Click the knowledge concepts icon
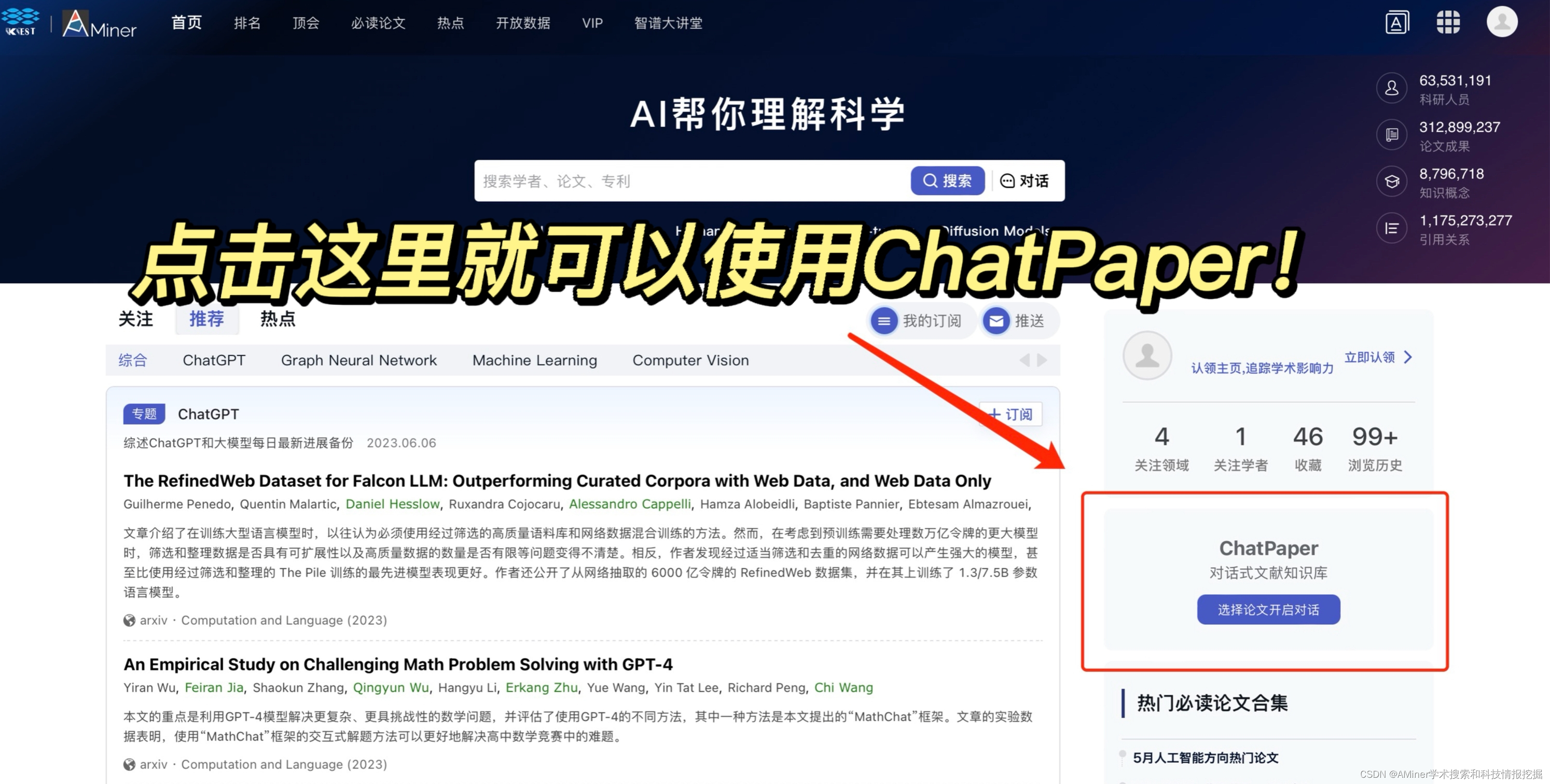 [x=1392, y=181]
